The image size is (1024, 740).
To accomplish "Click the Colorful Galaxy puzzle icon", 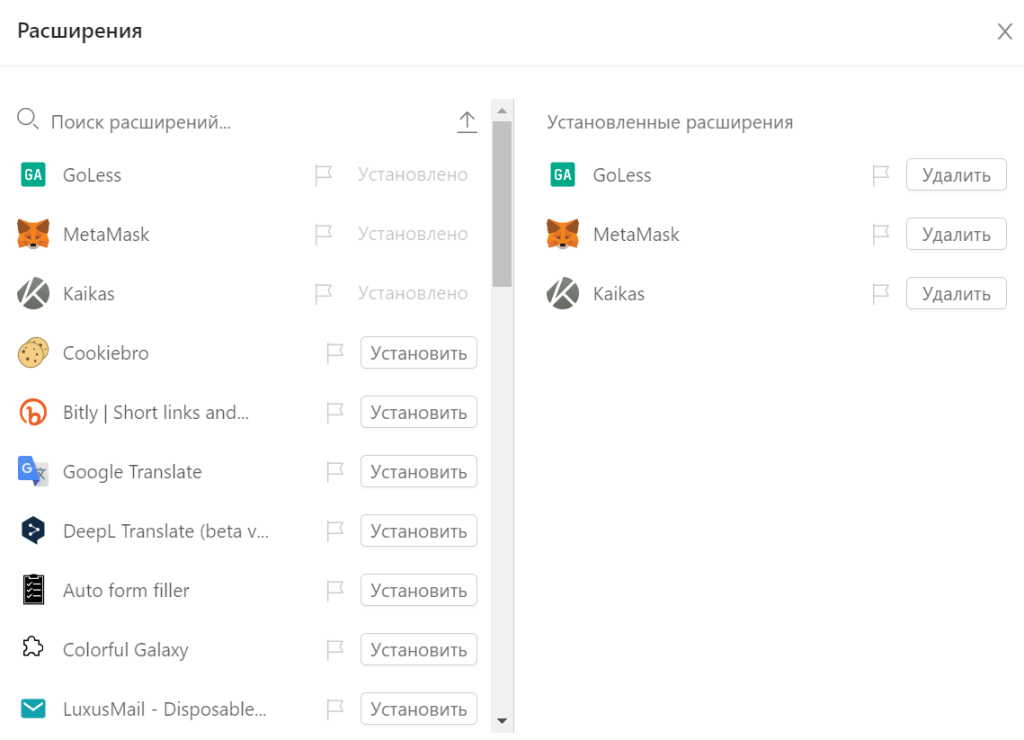I will coord(33,647).
